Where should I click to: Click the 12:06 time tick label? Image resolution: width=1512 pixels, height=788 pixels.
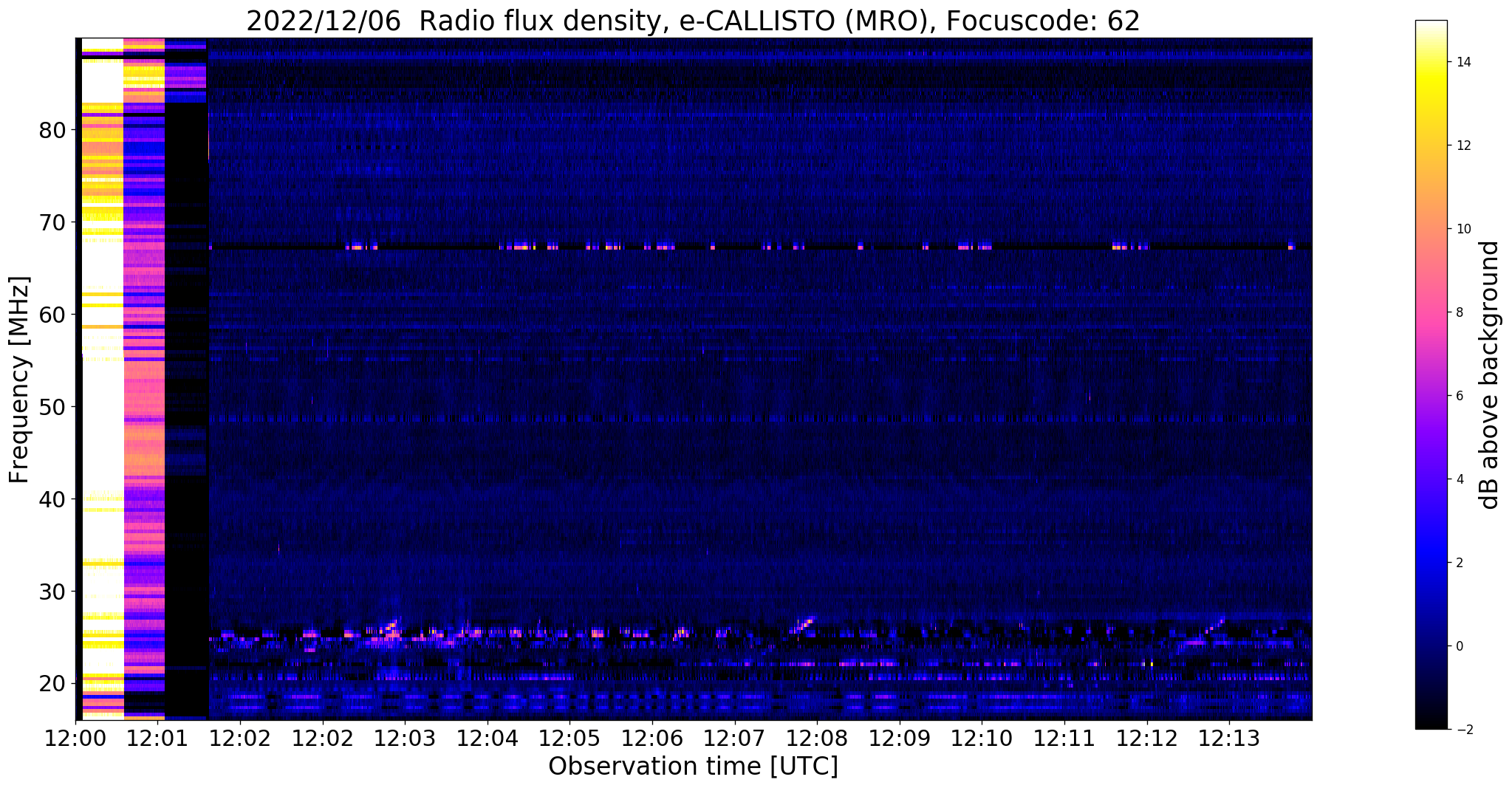(652, 738)
